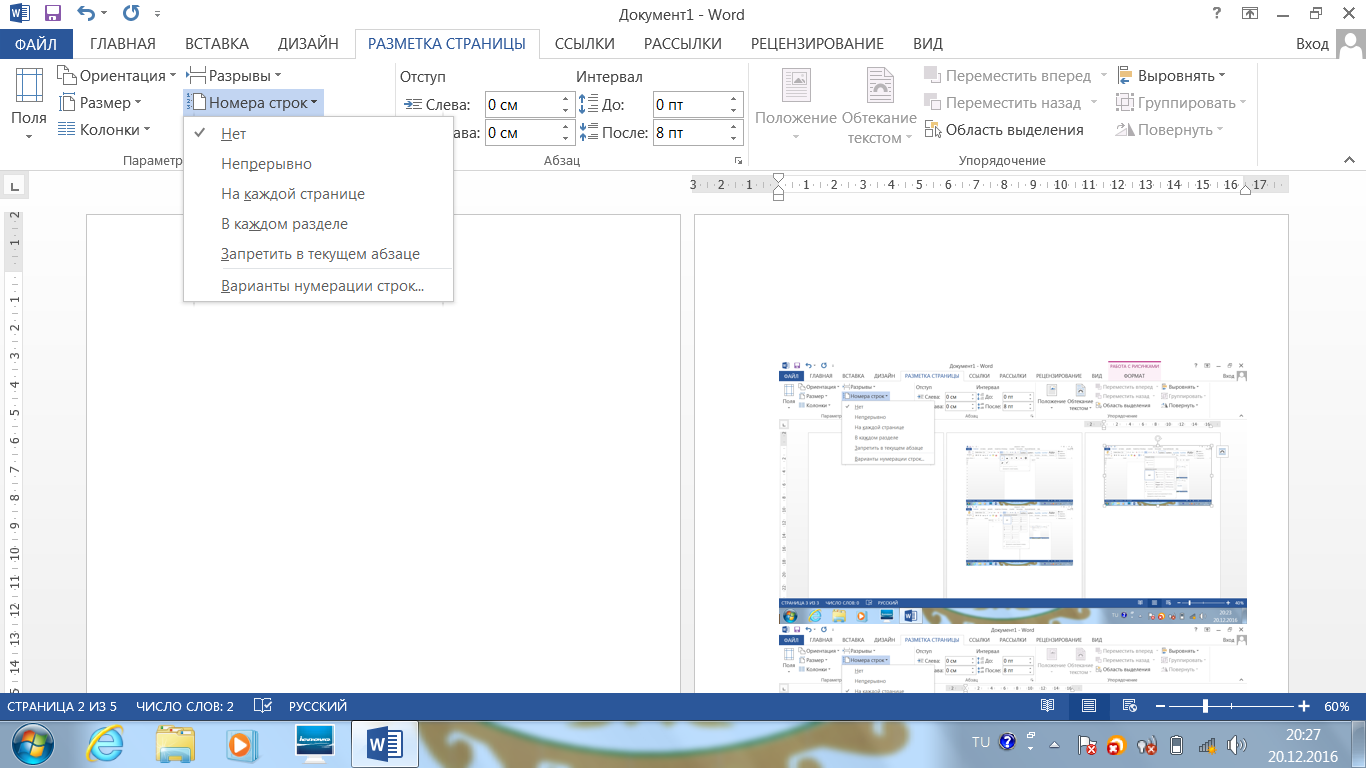The width and height of the screenshot is (1366, 768).
Task: Click the wireless signal bars tray icon
Action: pyautogui.click(x=1207, y=744)
